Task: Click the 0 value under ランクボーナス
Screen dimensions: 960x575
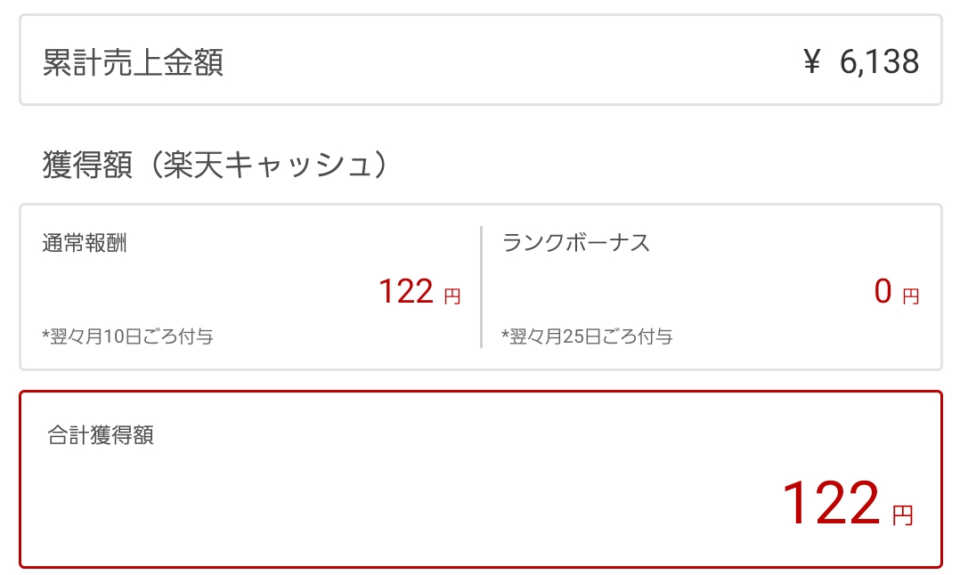Action: click(882, 292)
